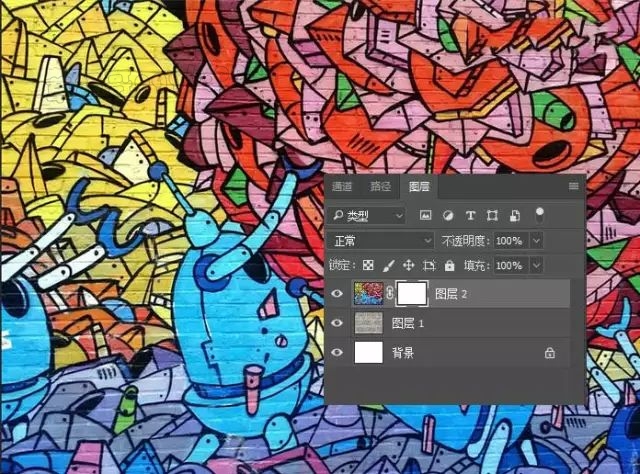
Task: Filter for smart objects icon
Action: pos(515,215)
